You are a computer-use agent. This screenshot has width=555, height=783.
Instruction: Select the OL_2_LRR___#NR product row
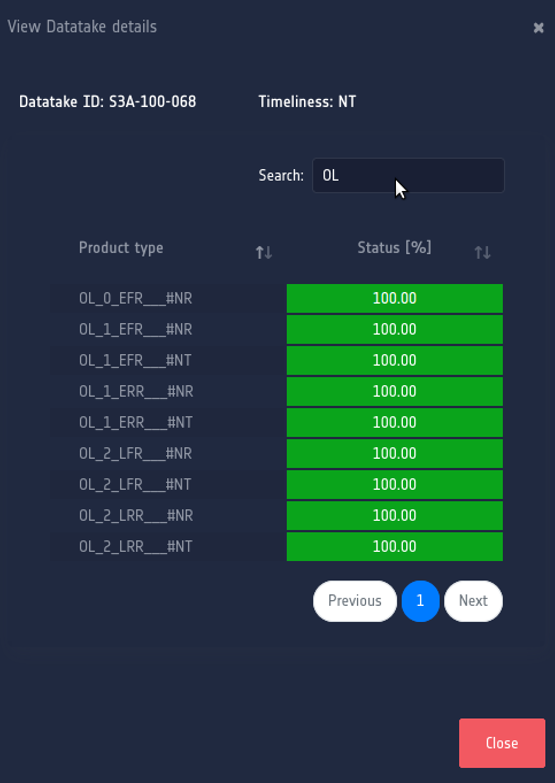[x=276, y=515]
